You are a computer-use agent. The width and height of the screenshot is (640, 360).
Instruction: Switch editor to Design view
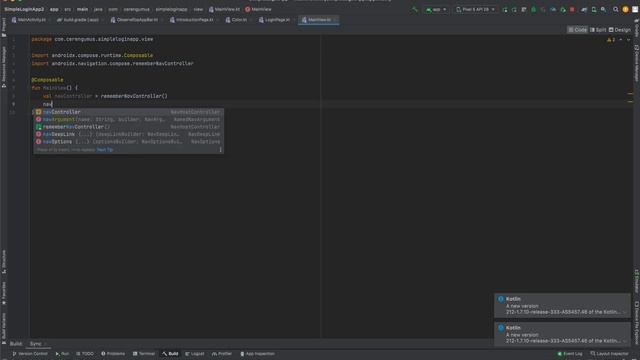pyautogui.click(x=620, y=30)
